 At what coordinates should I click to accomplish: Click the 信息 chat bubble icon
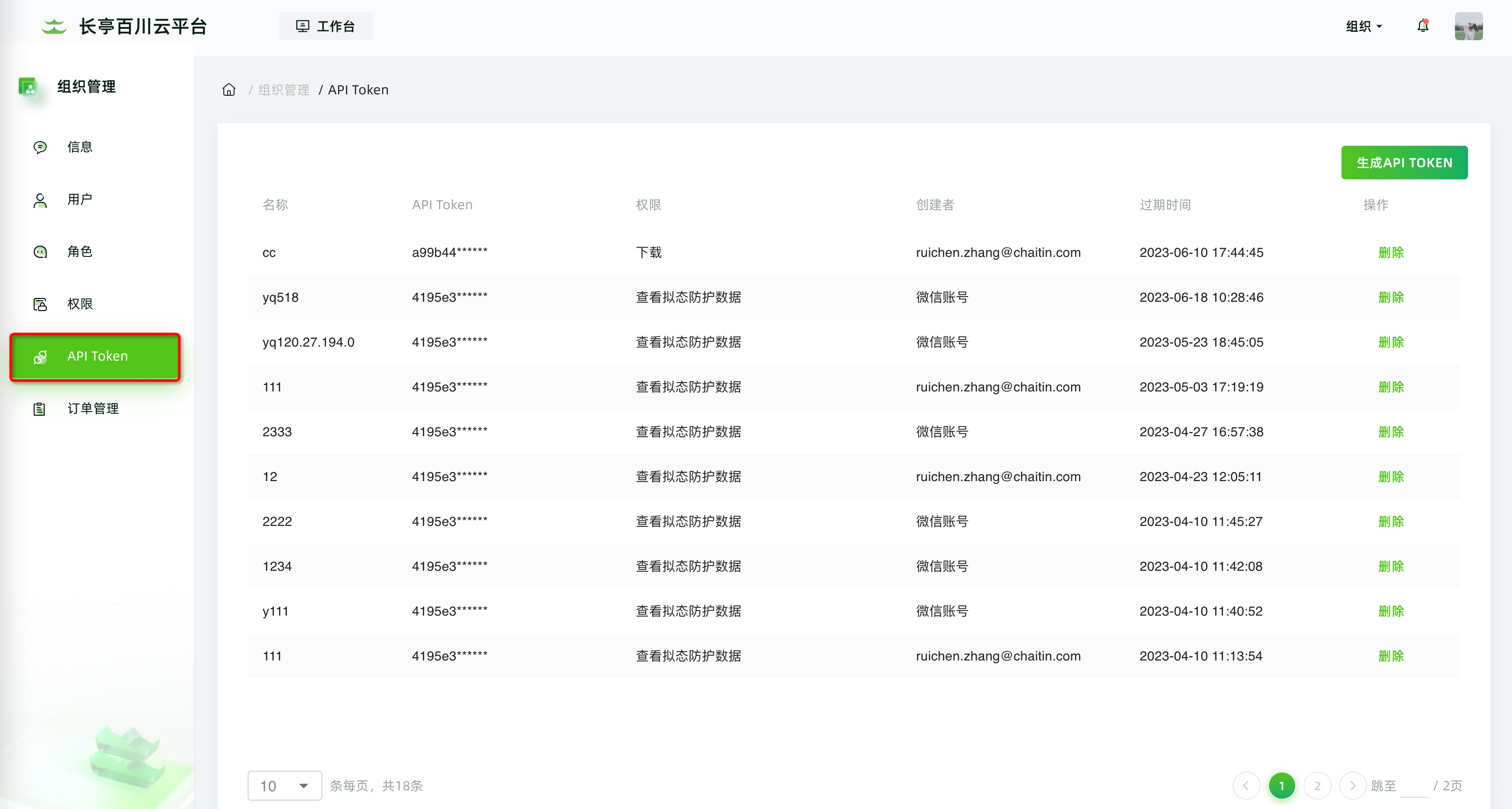click(x=40, y=147)
